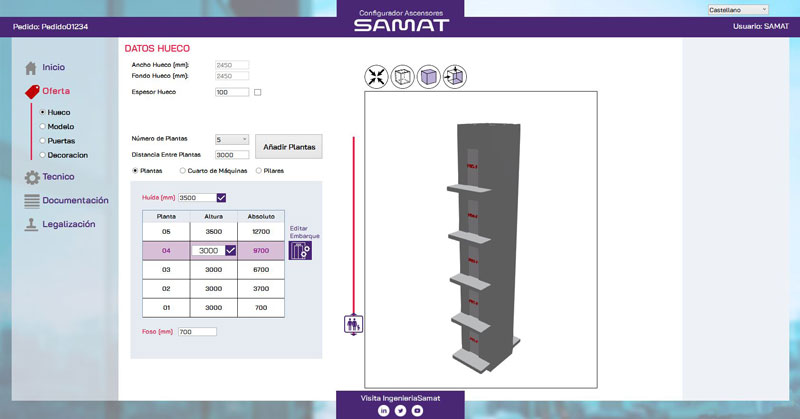This screenshot has height=419, width=800.
Task: Click Absoluto value 3700
Action: coord(261,289)
